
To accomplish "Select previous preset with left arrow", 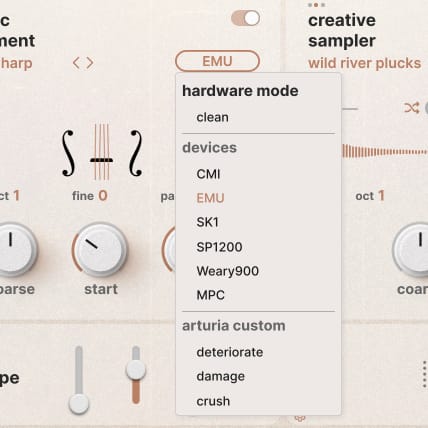I will 76,63.
